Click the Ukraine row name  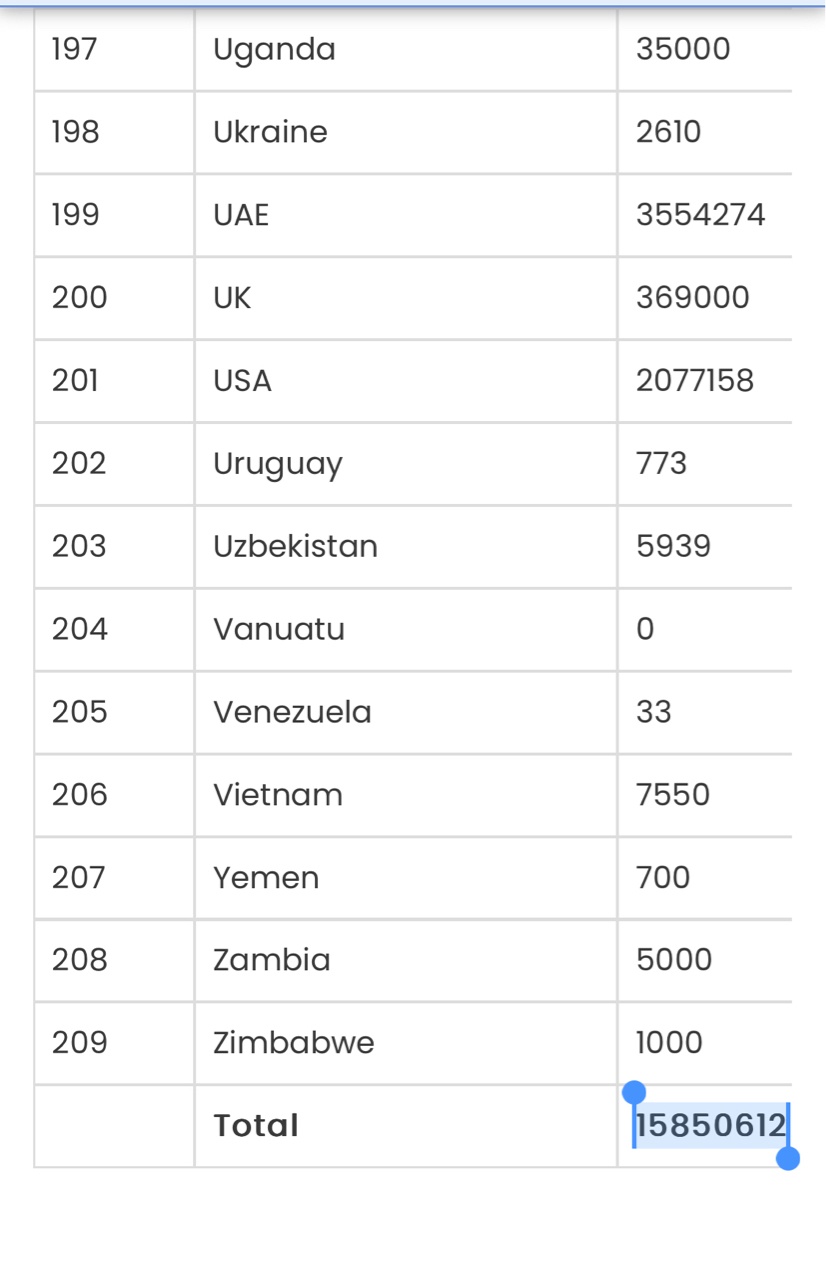coord(270,132)
